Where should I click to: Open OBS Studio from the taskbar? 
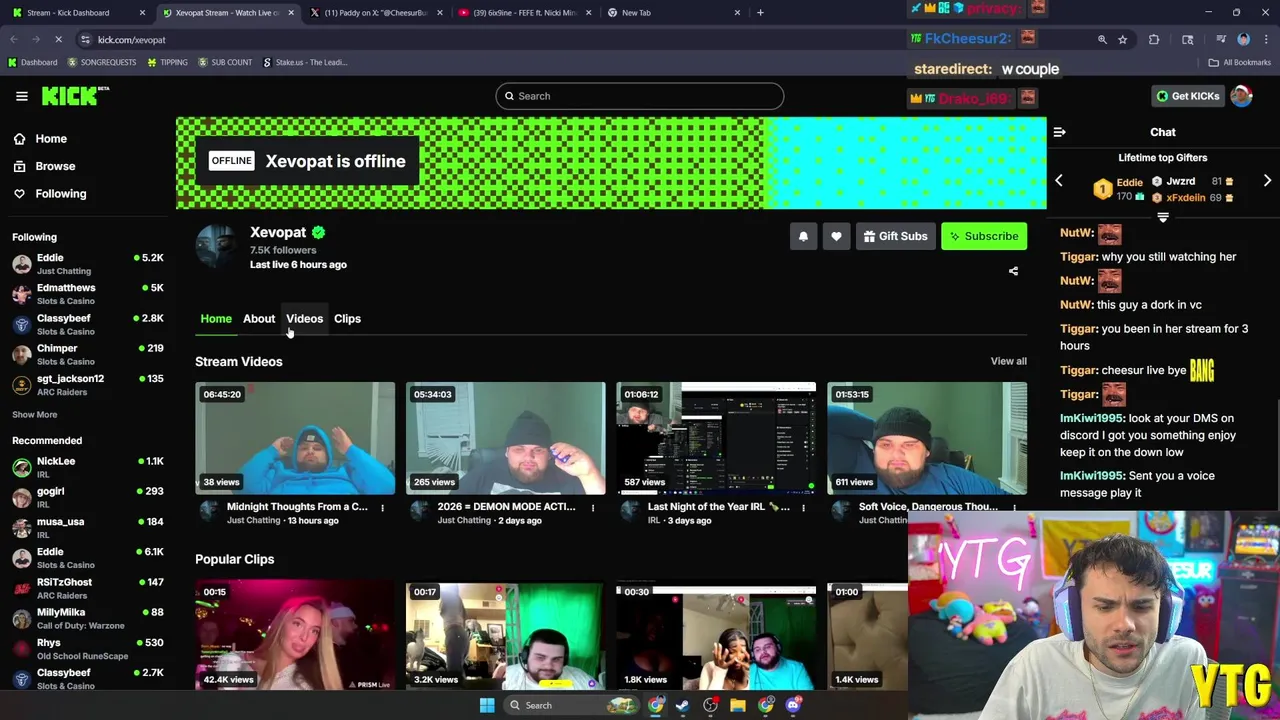(x=710, y=705)
